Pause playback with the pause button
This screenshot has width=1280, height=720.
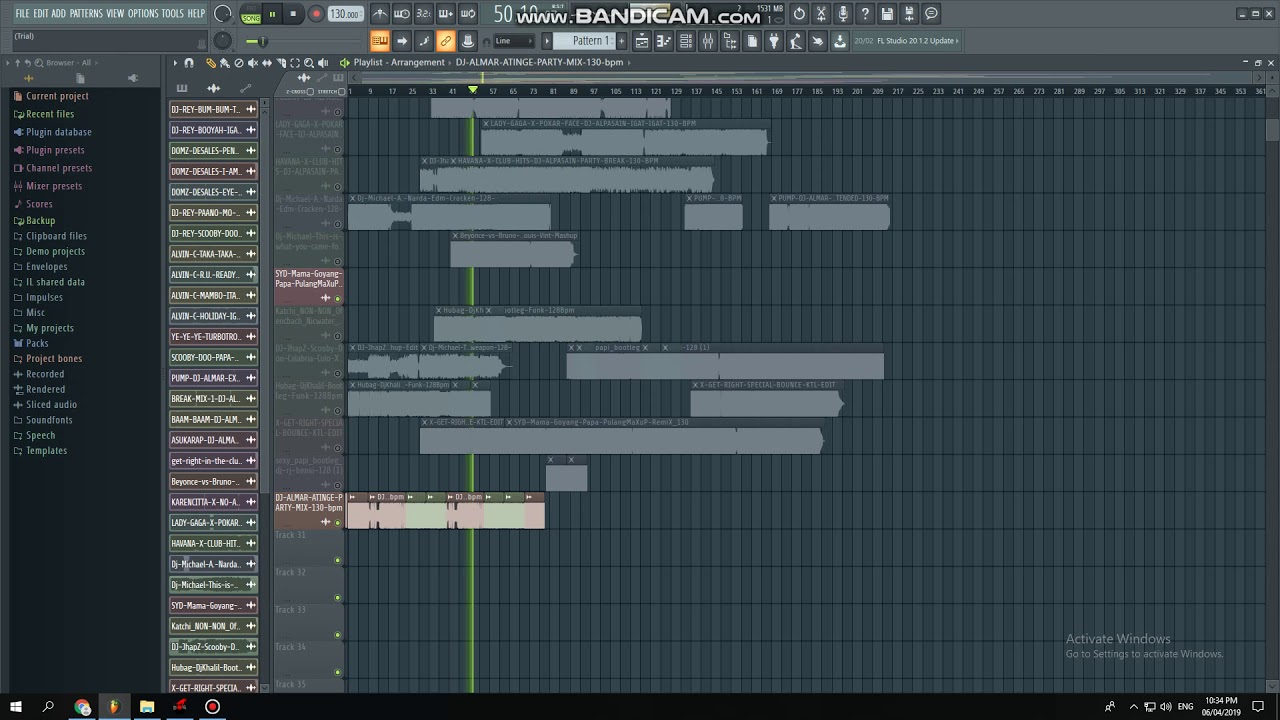(272, 14)
